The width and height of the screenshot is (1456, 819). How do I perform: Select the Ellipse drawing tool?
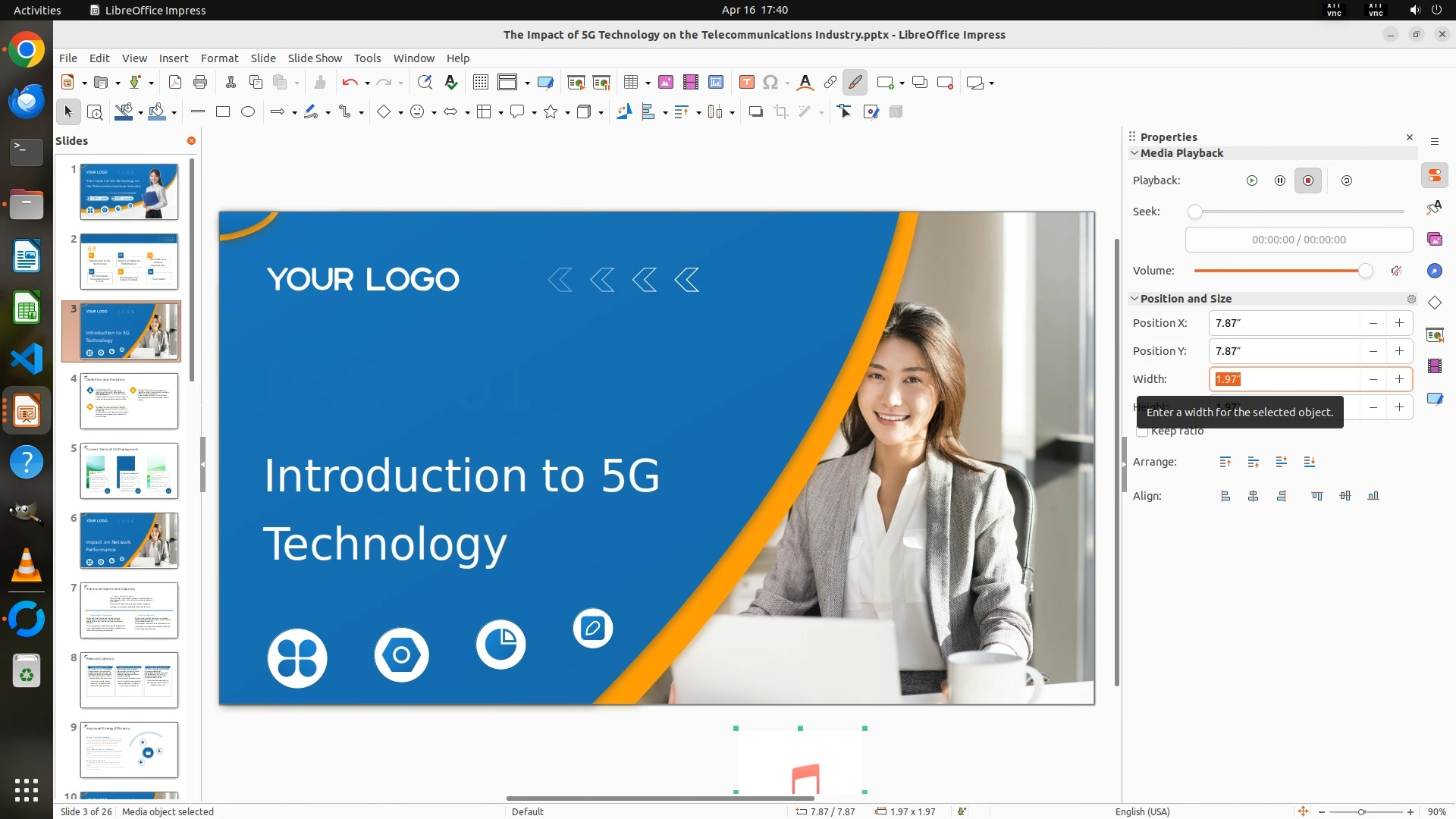point(248,112)
